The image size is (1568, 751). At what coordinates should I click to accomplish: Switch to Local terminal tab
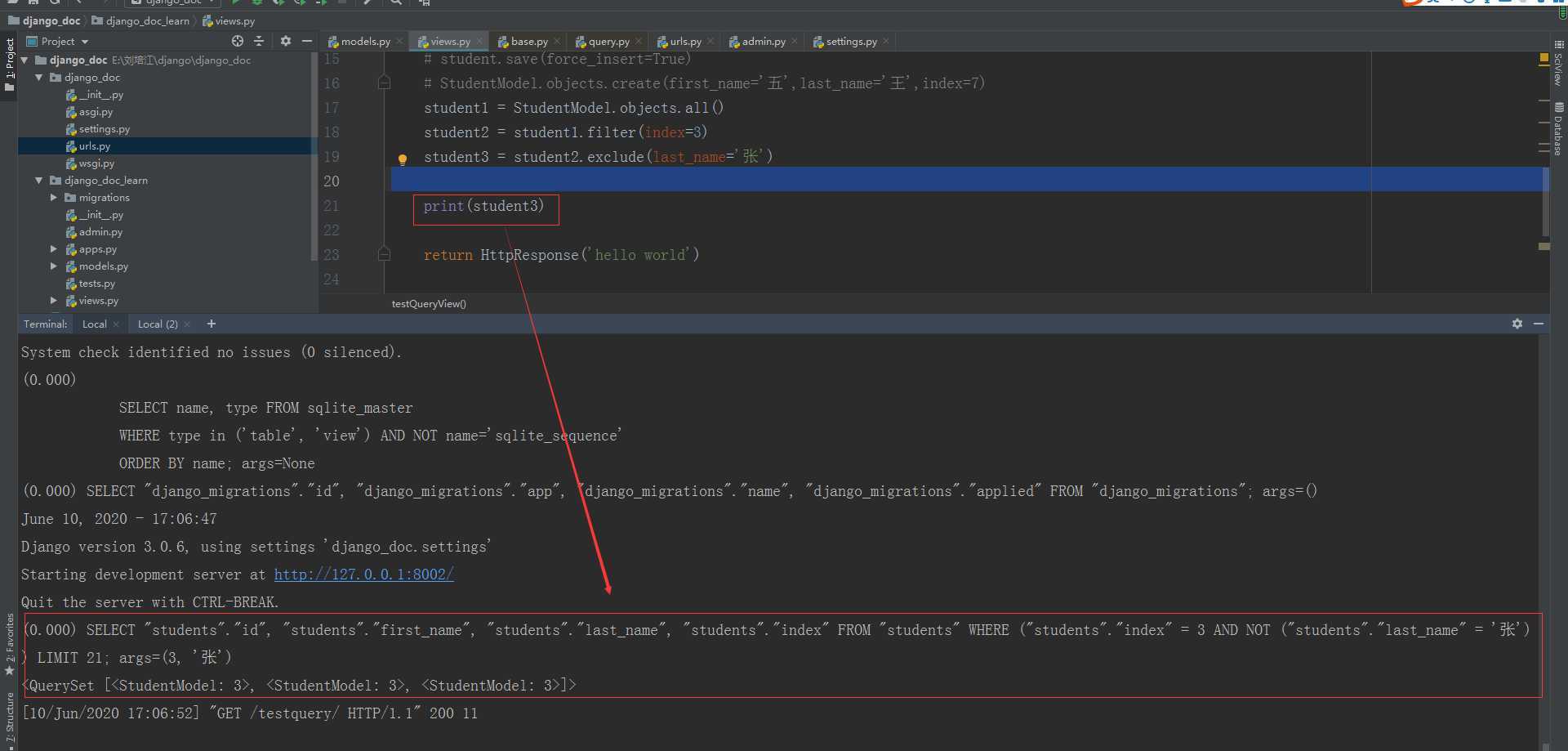pos(94,324)
